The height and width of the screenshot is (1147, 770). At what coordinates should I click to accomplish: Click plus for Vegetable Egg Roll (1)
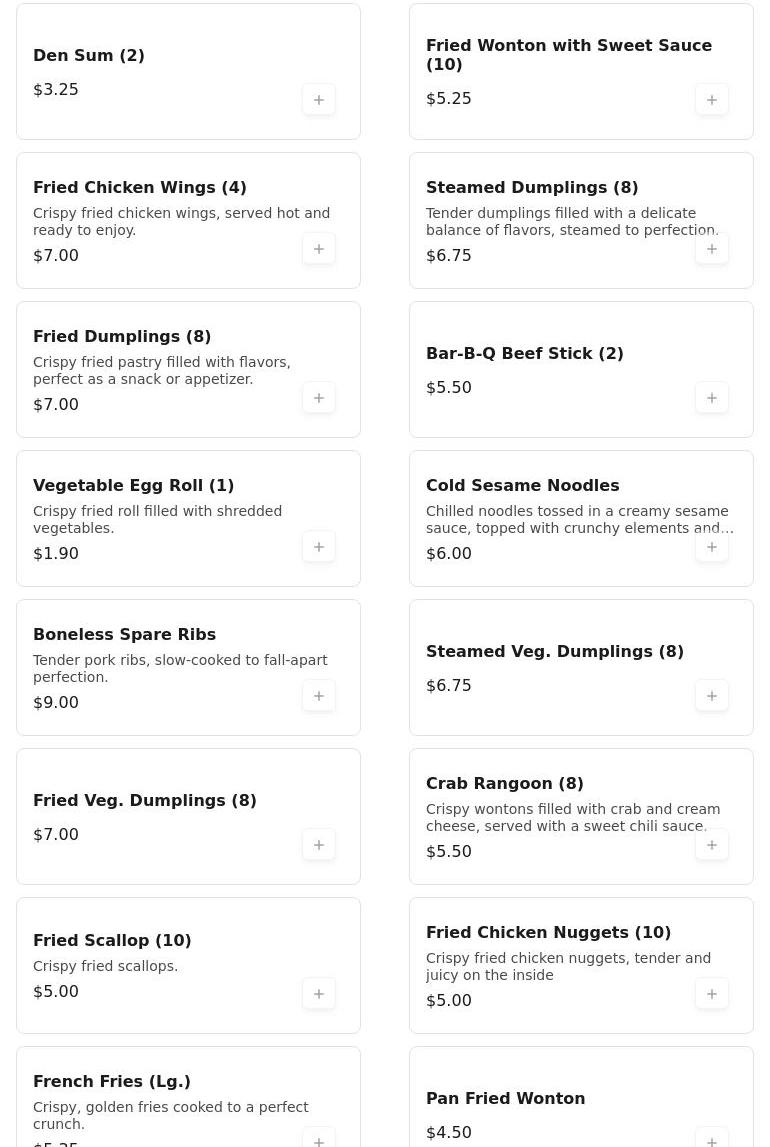pos(319,547)
